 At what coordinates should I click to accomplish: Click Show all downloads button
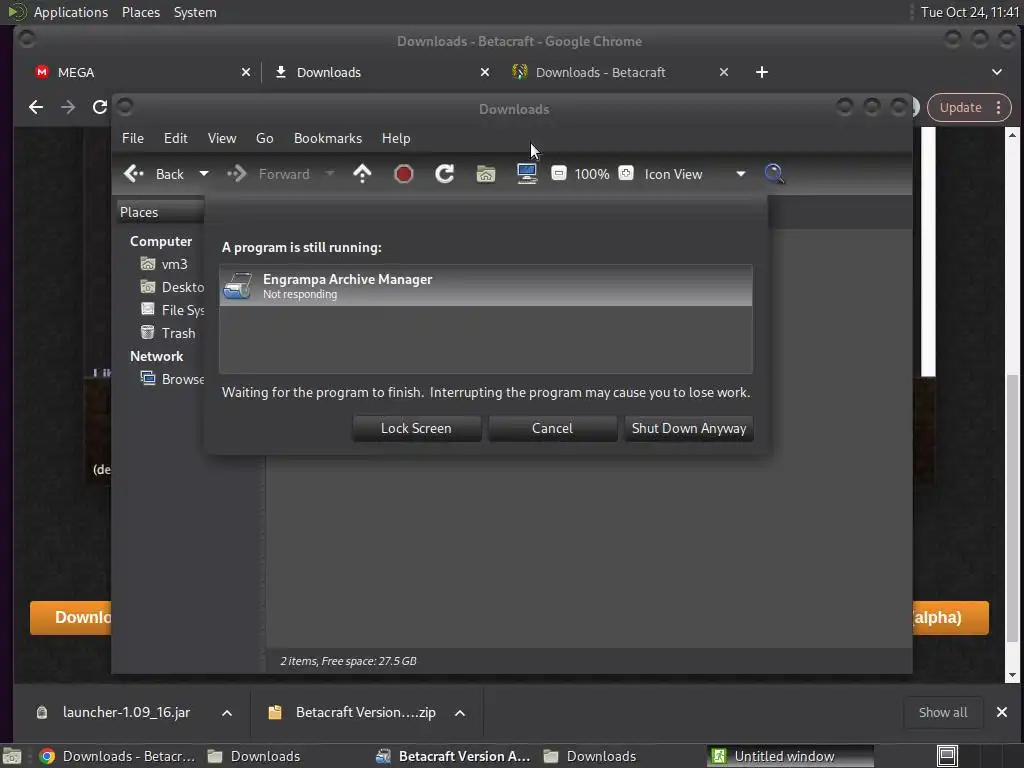click(943, 712)
